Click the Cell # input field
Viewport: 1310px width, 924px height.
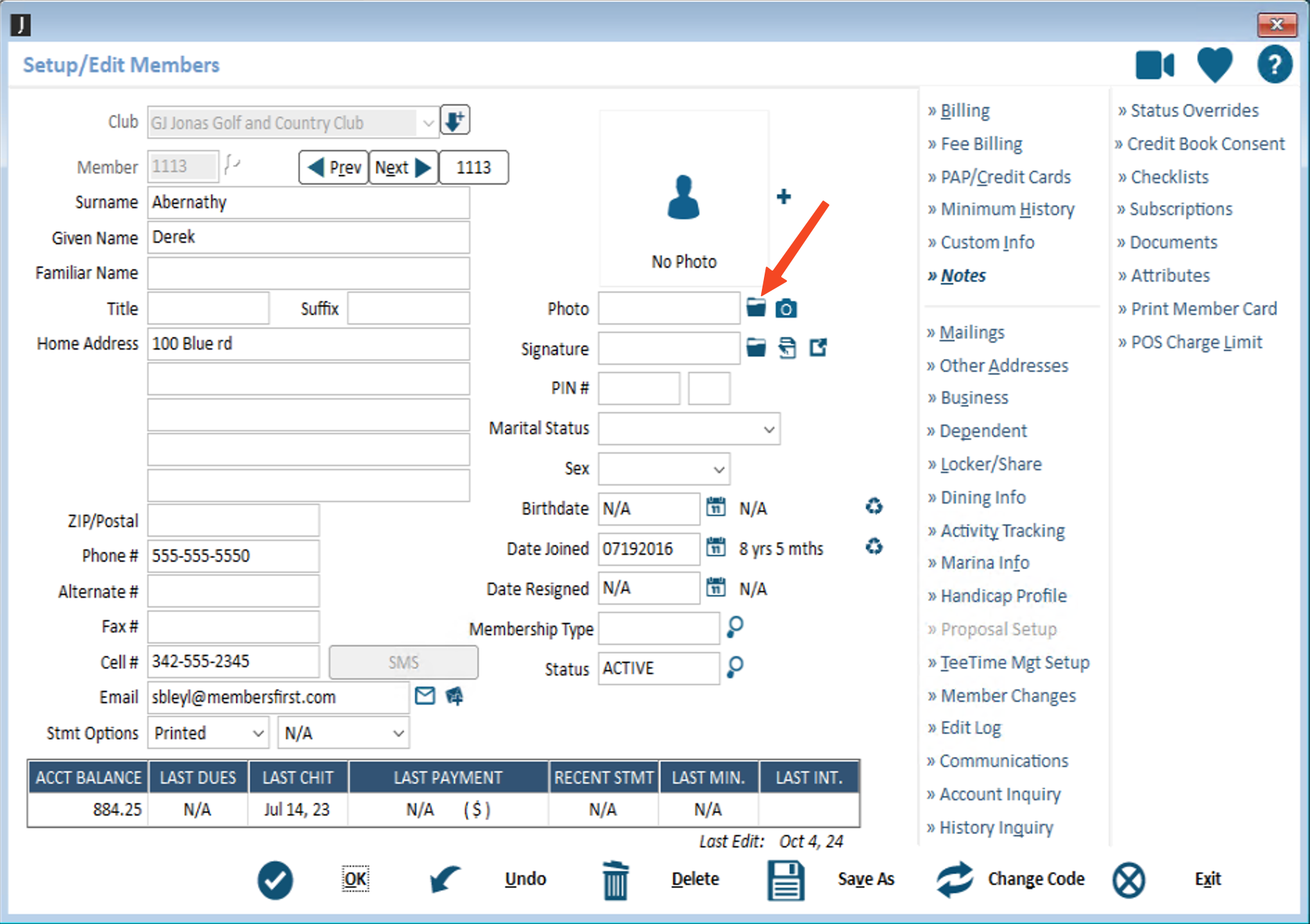[233, 662]
